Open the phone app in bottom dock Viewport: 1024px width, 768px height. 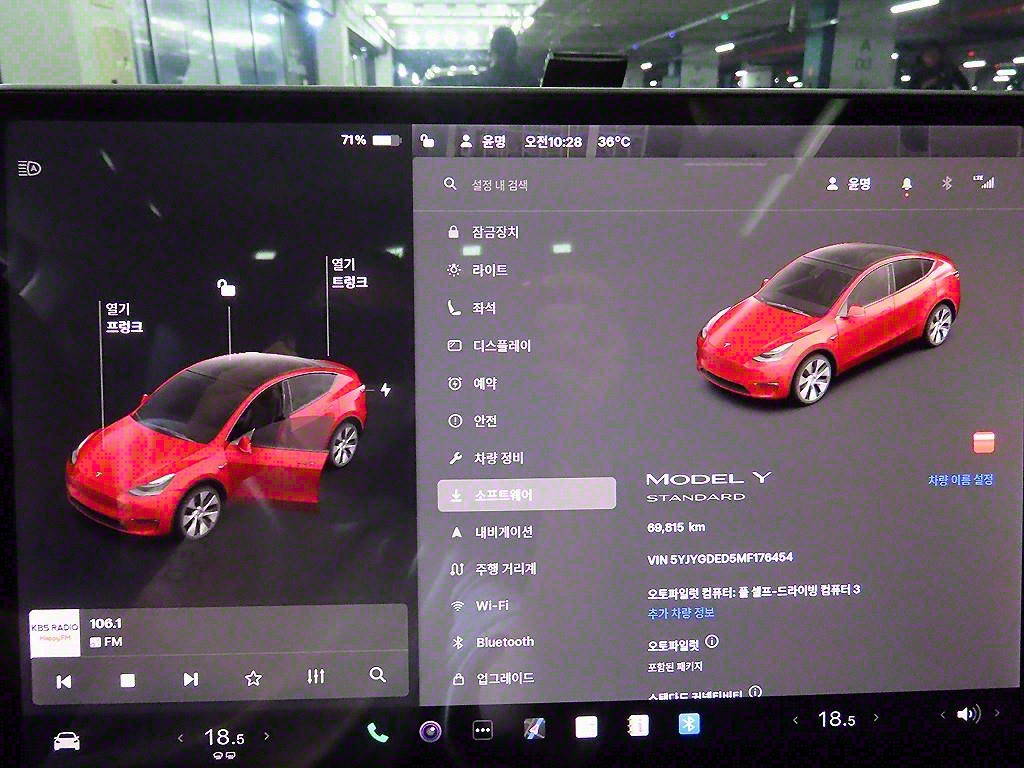(x=377, y=732)
